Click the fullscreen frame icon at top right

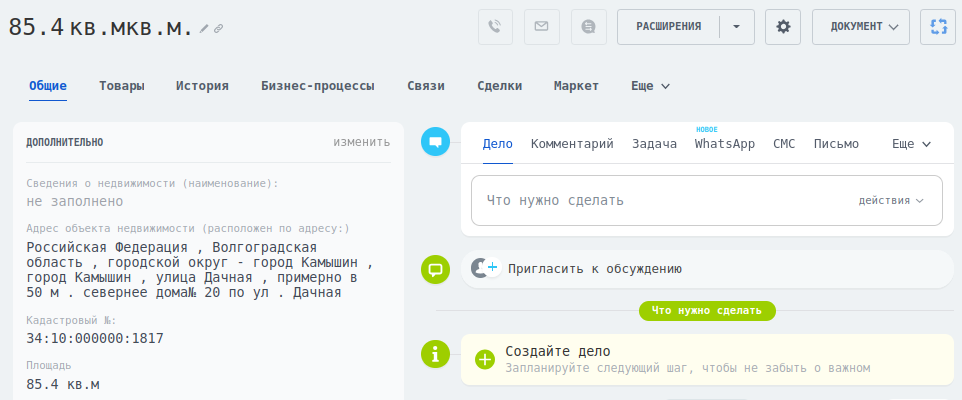937,27
